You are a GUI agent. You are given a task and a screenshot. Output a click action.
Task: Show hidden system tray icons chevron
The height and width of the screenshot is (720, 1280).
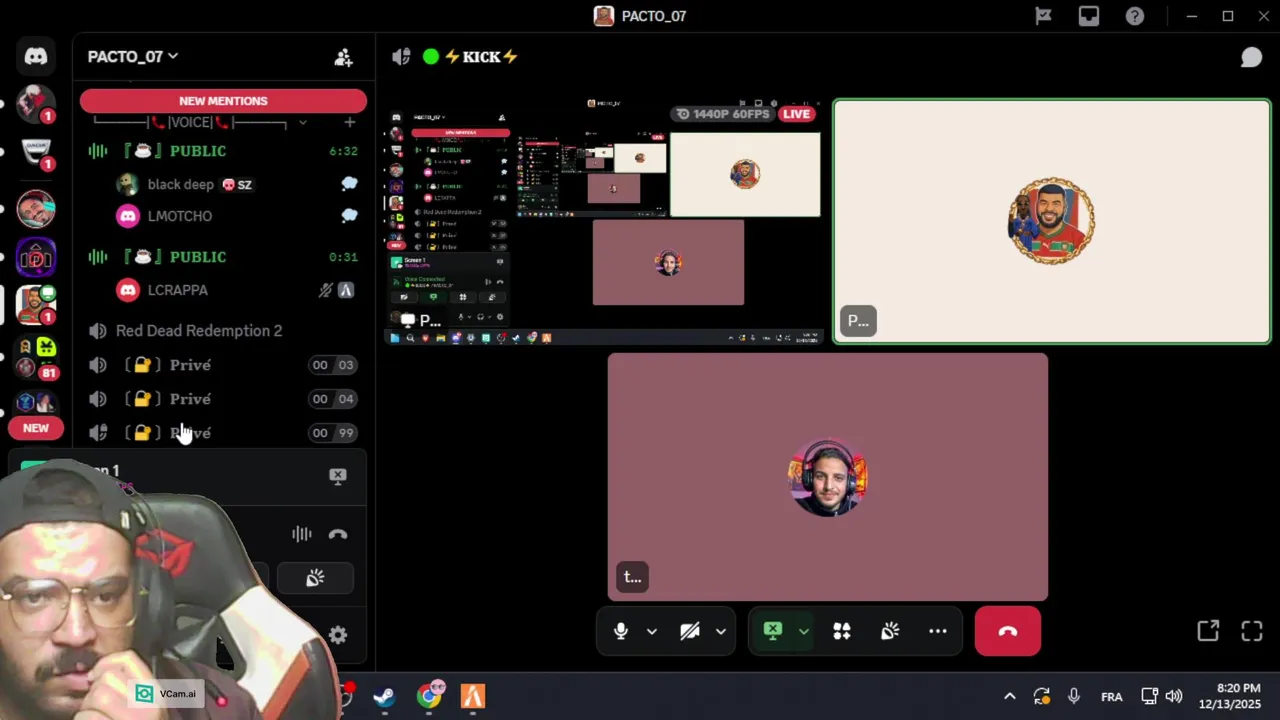pyautogui.click(x=1010, y=697)
